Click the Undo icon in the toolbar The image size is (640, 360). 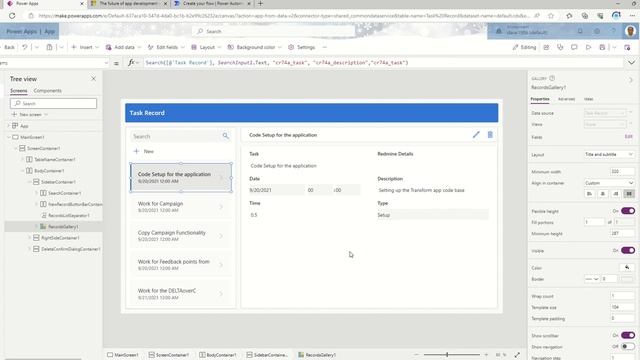24,47
